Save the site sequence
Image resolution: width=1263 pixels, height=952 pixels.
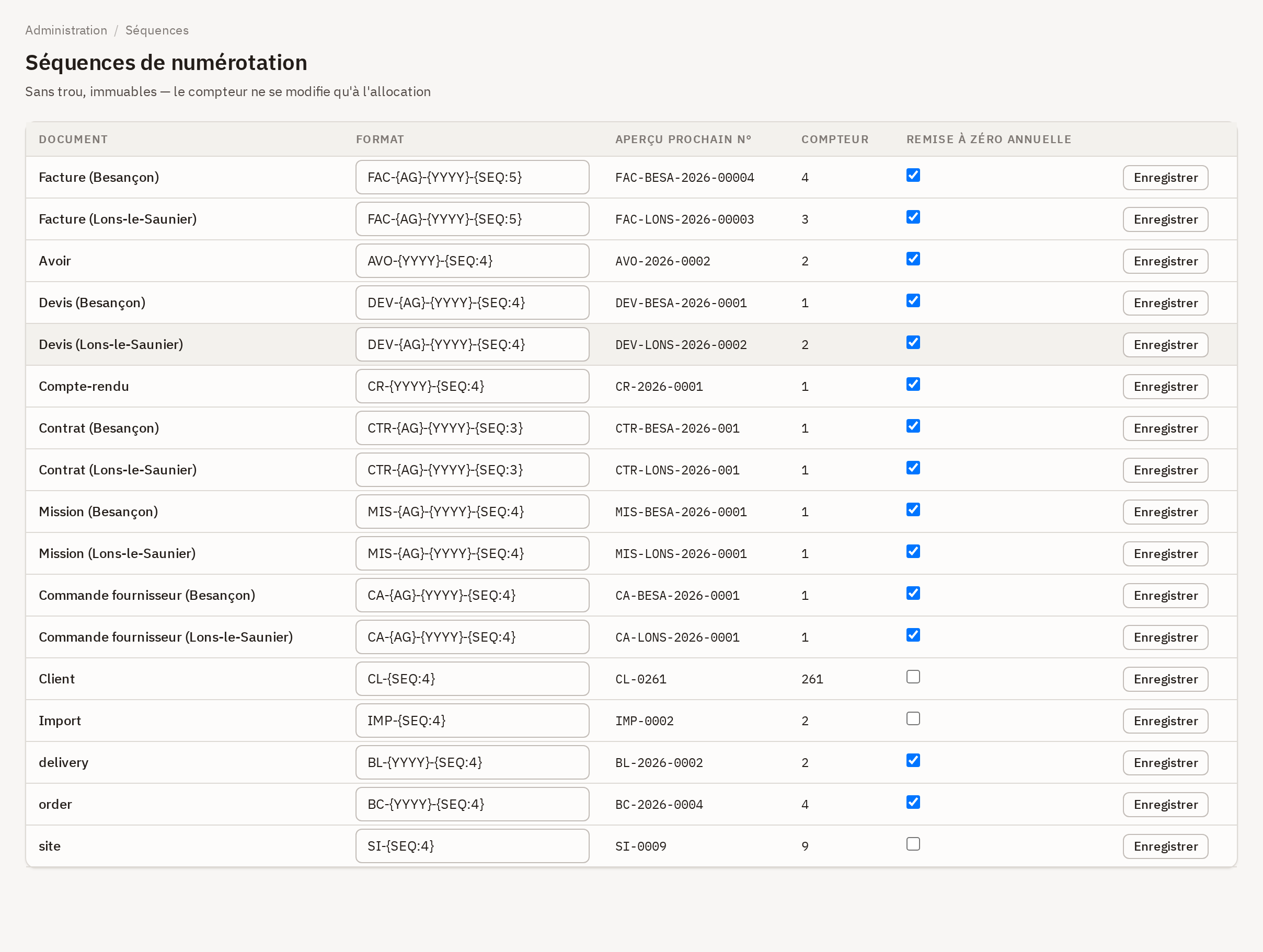tap(1165, 846)
